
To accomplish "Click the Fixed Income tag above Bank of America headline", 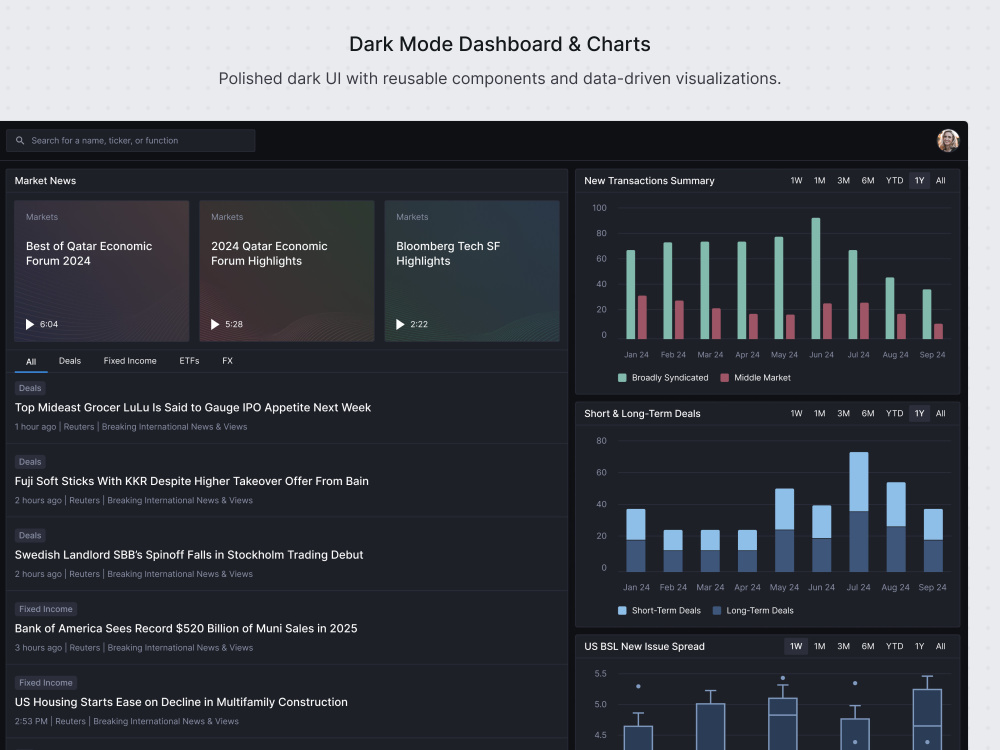I will point(46,609).
